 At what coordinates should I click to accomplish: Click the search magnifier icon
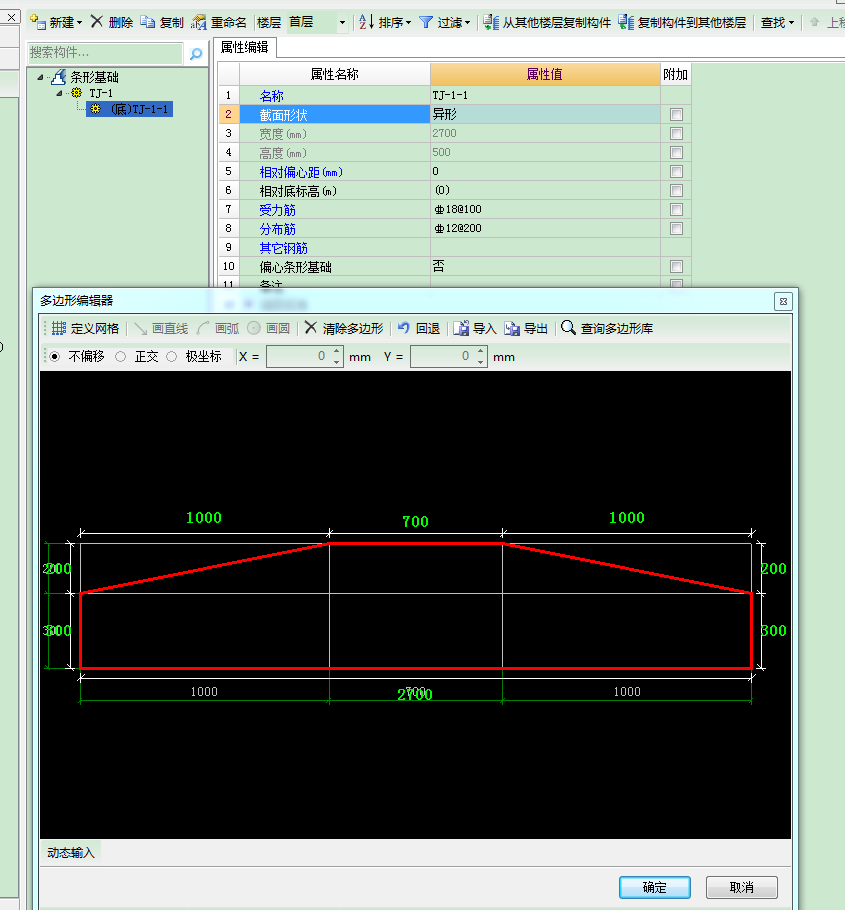(196, 54)
